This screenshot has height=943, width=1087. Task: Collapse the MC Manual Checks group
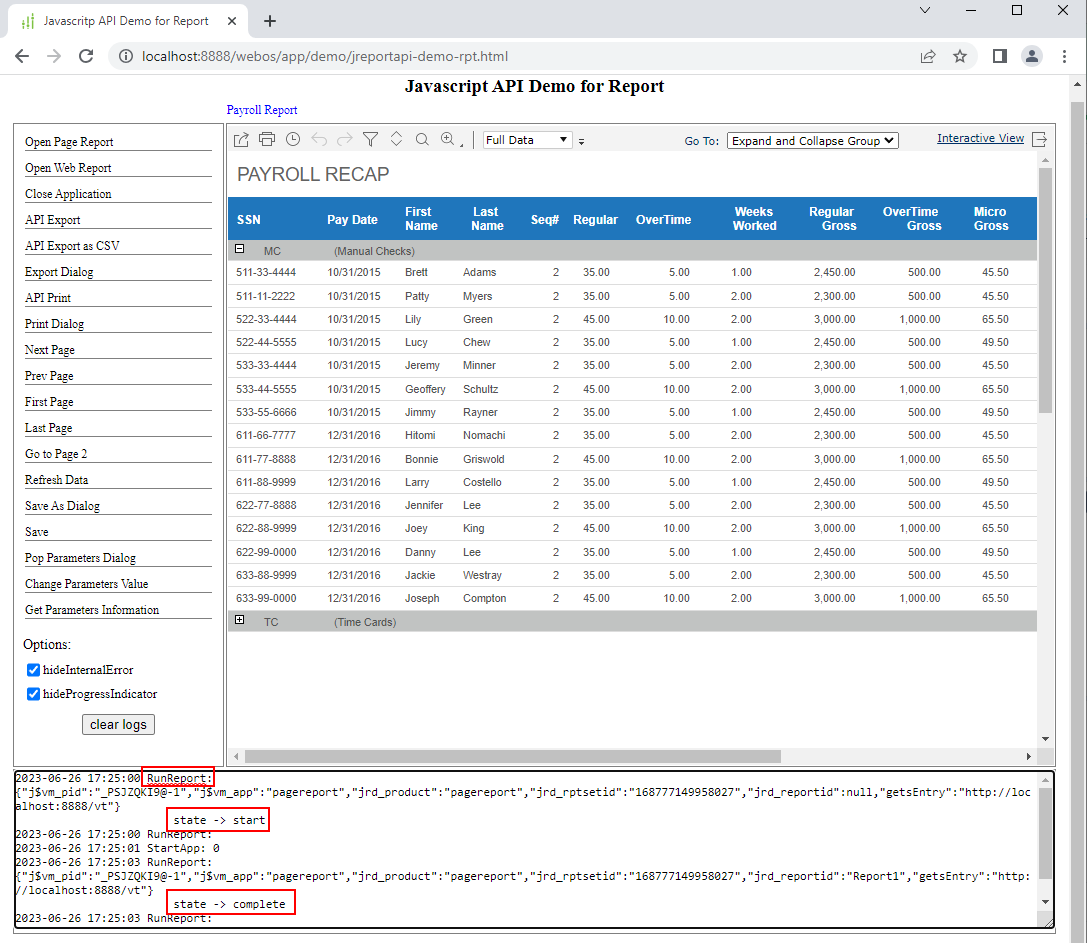(x=239, y=249)
